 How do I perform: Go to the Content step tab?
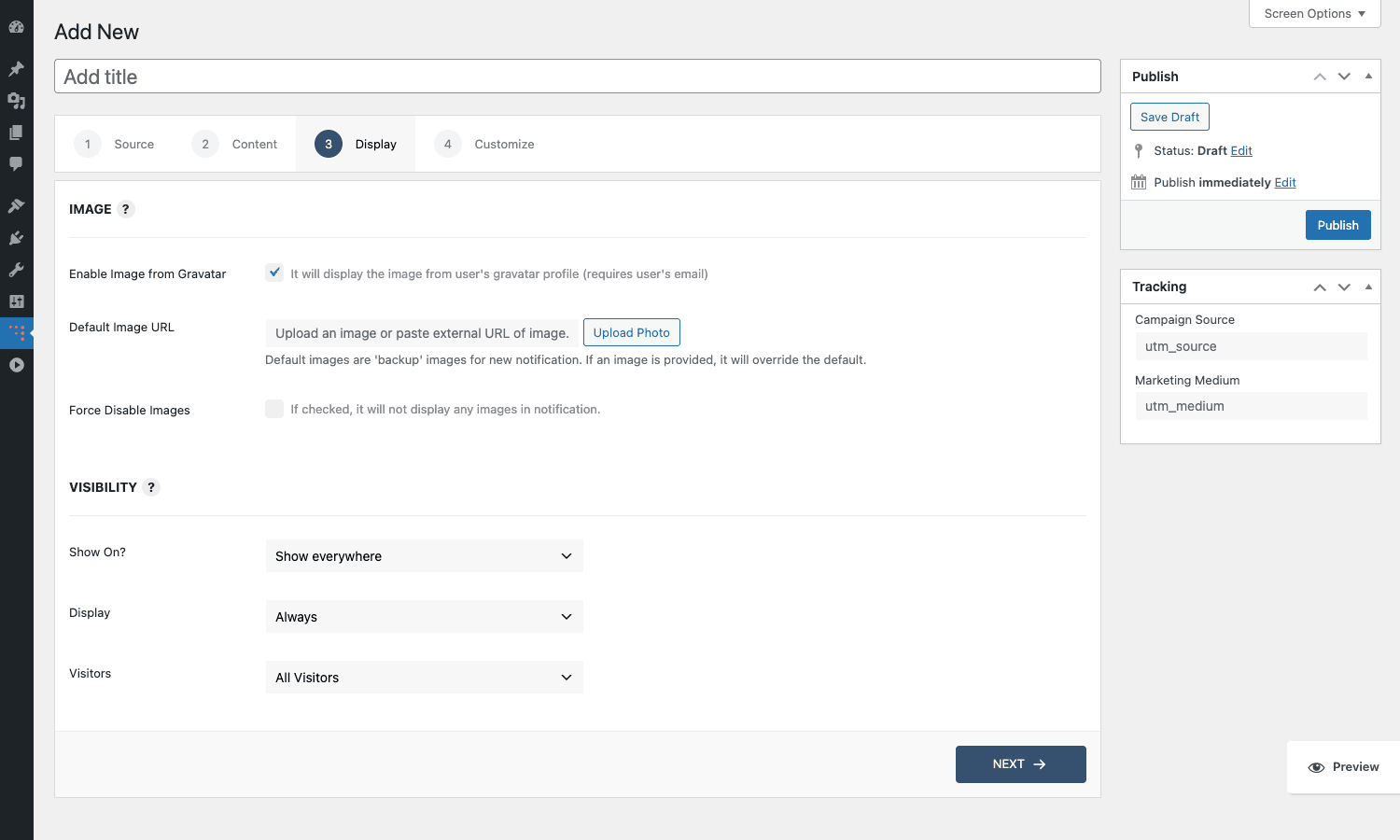click(x=234, y=144)
